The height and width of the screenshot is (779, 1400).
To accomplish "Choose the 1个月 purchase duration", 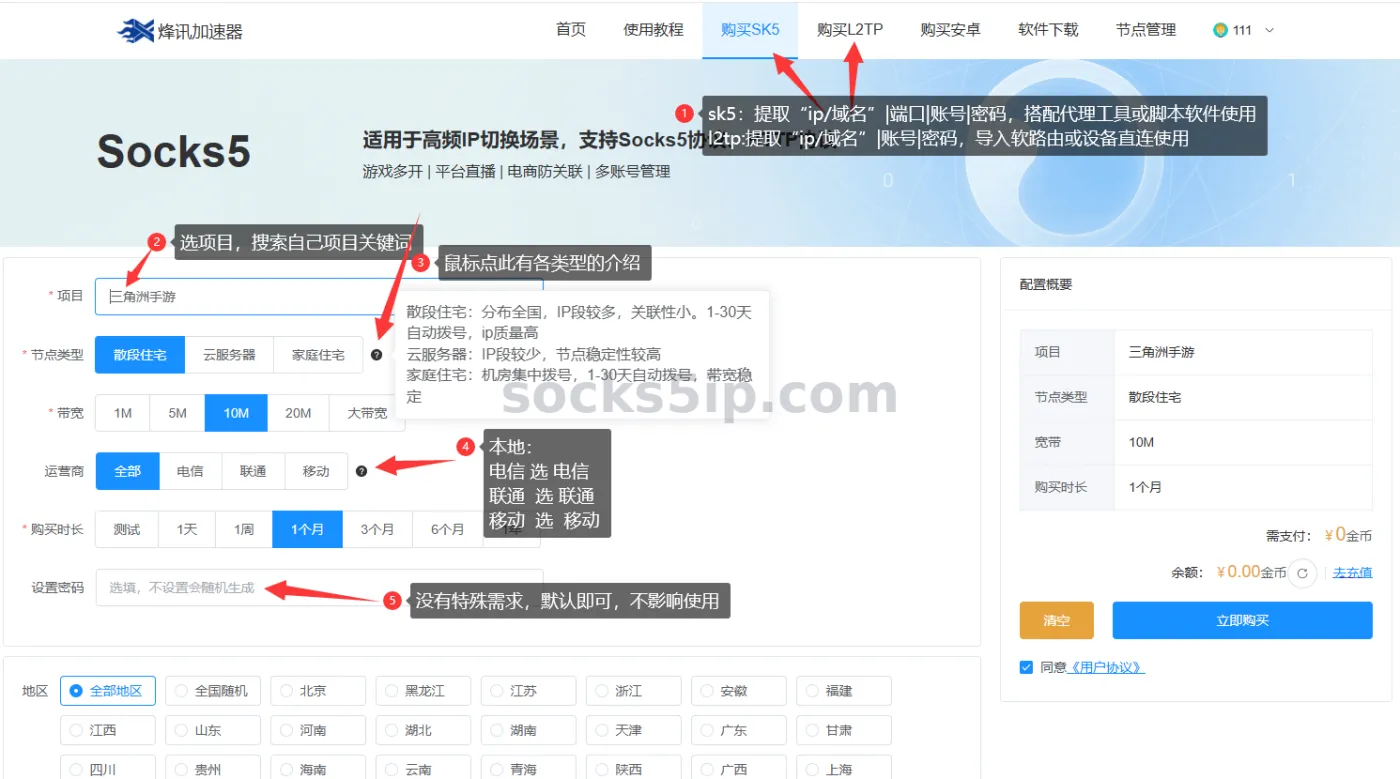I will (307, 529).
